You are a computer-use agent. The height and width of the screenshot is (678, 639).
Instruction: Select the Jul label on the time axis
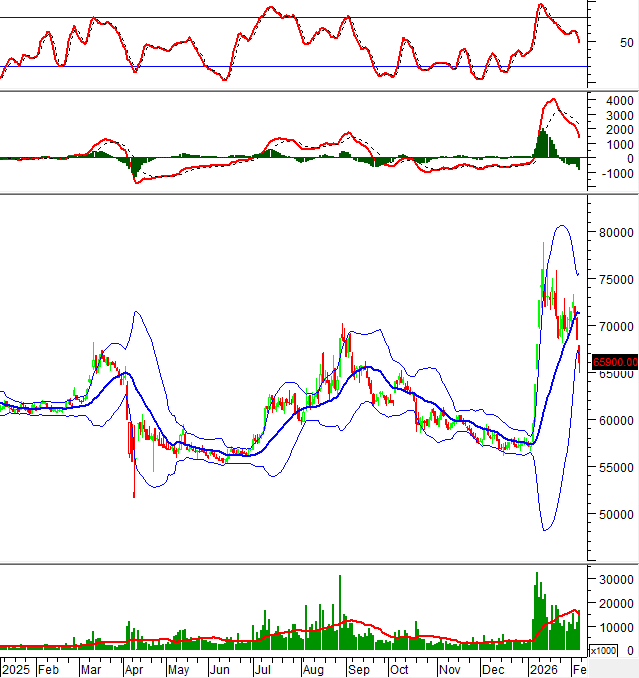[x=263, y=668]
